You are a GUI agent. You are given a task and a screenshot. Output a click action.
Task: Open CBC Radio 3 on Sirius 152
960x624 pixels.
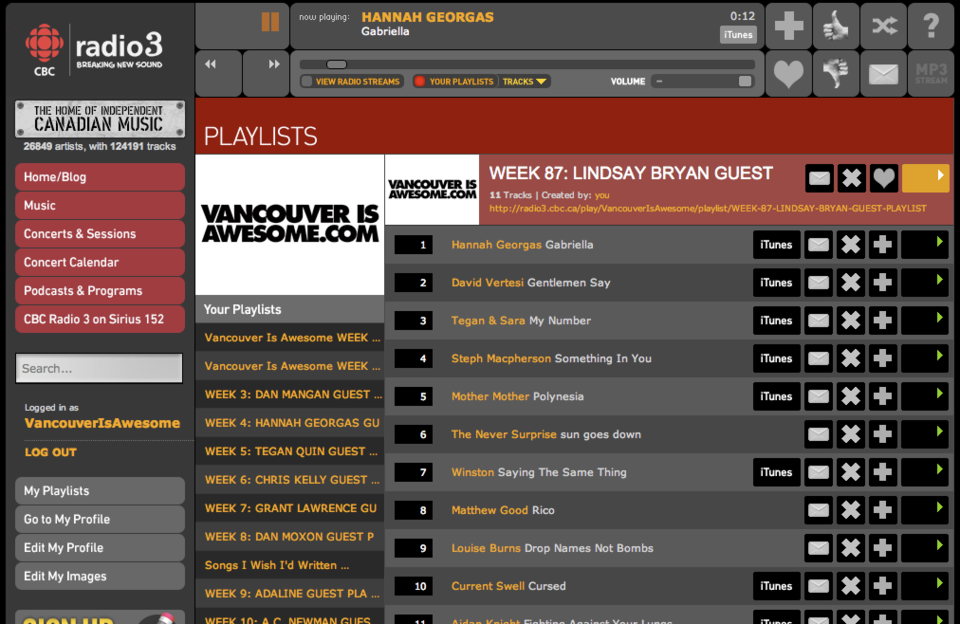100,320
